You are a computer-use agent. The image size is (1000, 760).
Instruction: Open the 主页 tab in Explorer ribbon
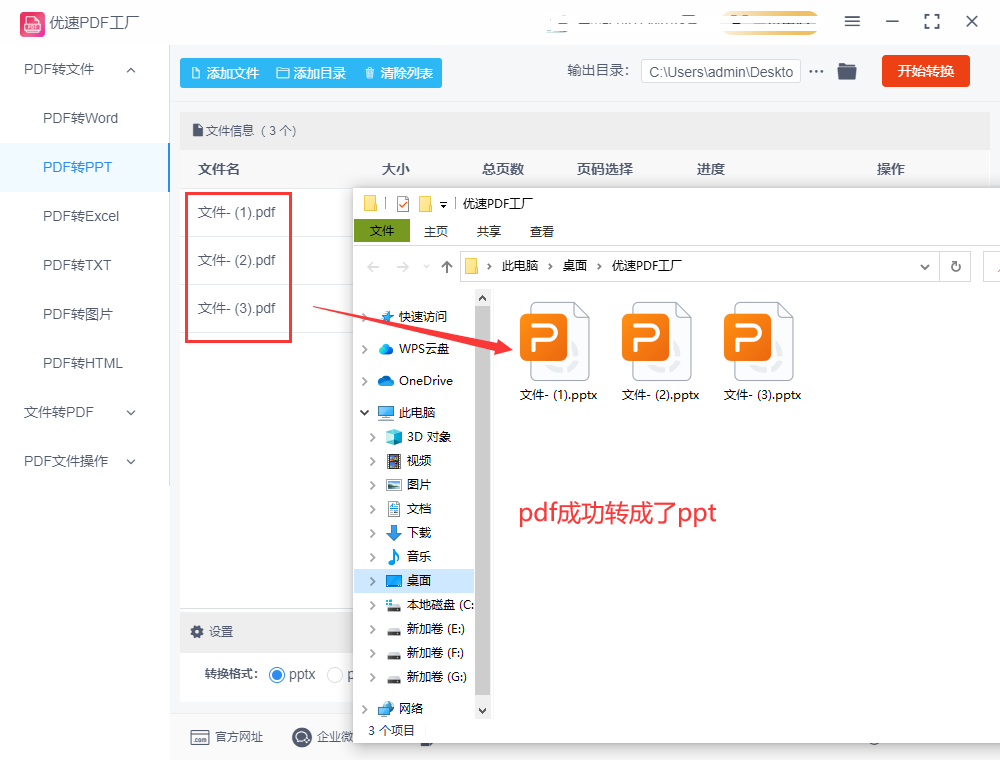coord(436,231)
